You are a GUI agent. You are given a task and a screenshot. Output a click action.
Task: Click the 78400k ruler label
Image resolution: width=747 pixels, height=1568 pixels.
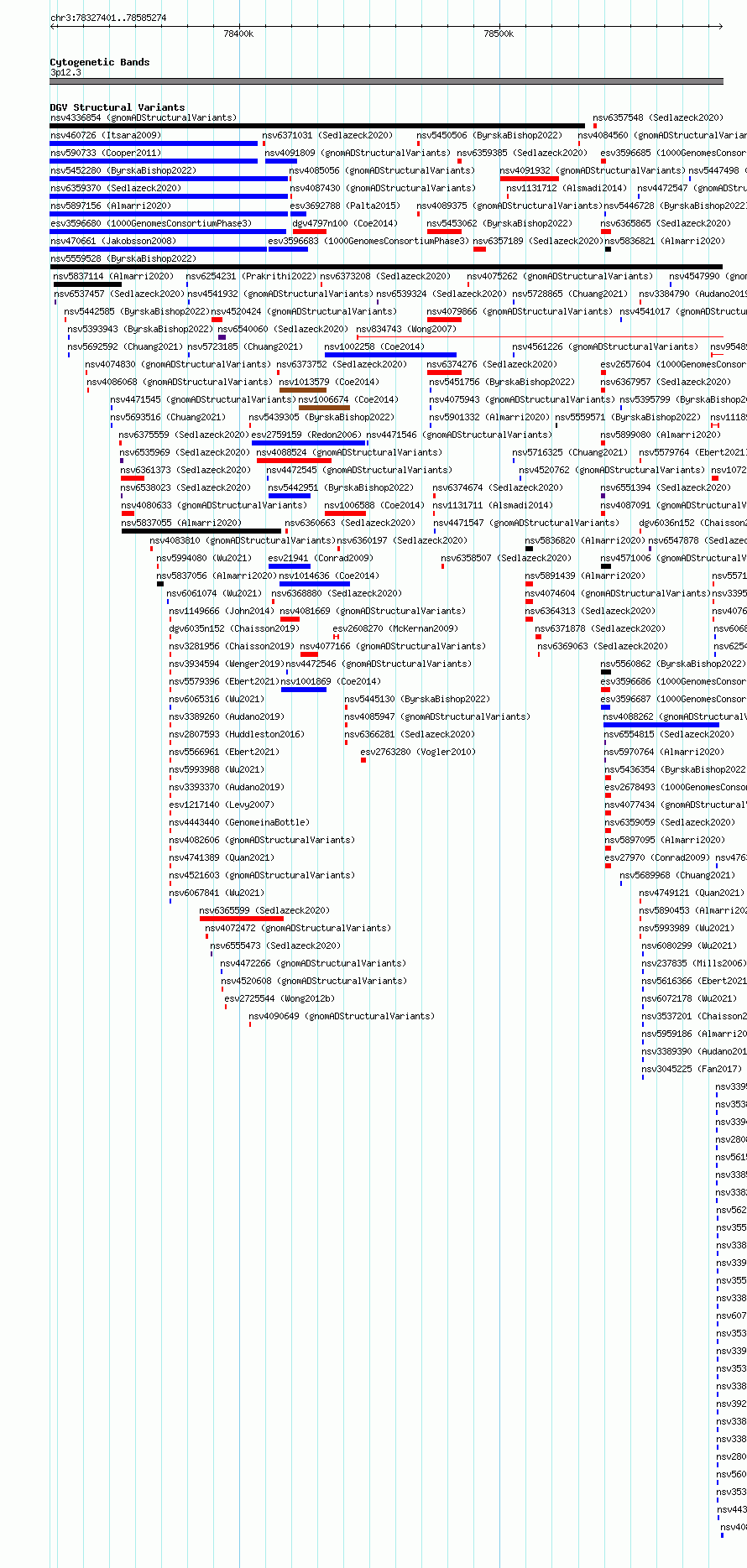coord(238,34)
